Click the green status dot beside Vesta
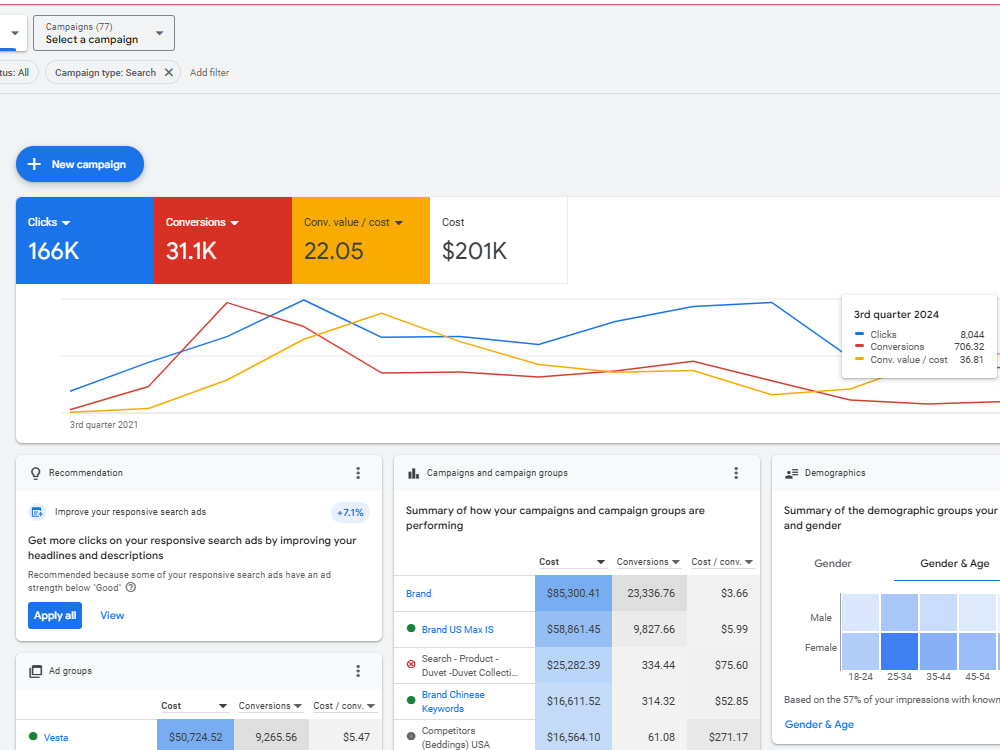The width and height of the screenshot is (1000, 750). 33,737
